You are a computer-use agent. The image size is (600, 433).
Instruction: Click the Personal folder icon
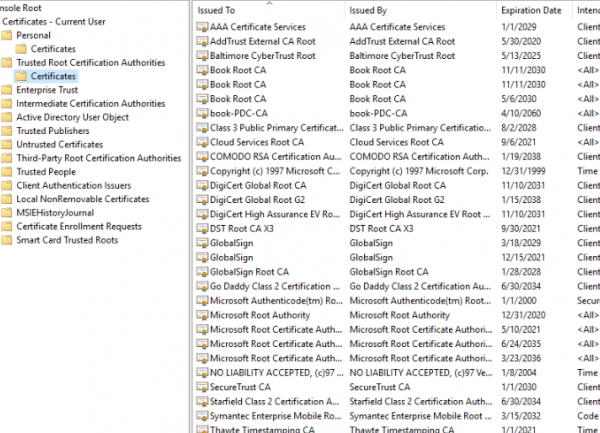coord(8,35)
